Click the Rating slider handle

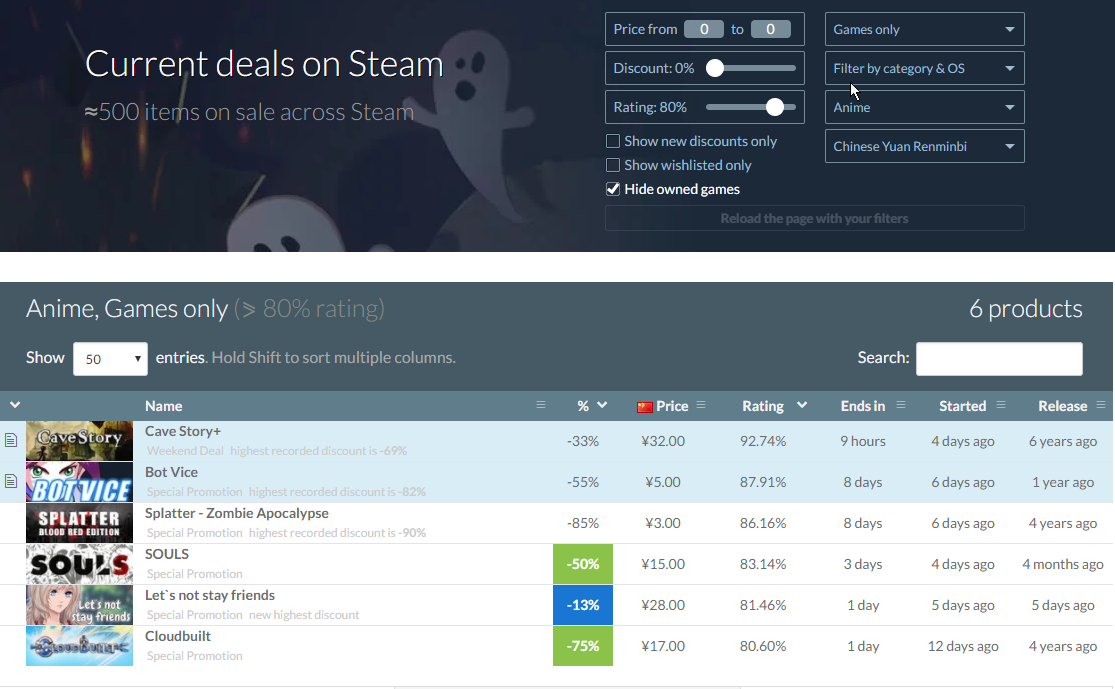coord(775,107)
